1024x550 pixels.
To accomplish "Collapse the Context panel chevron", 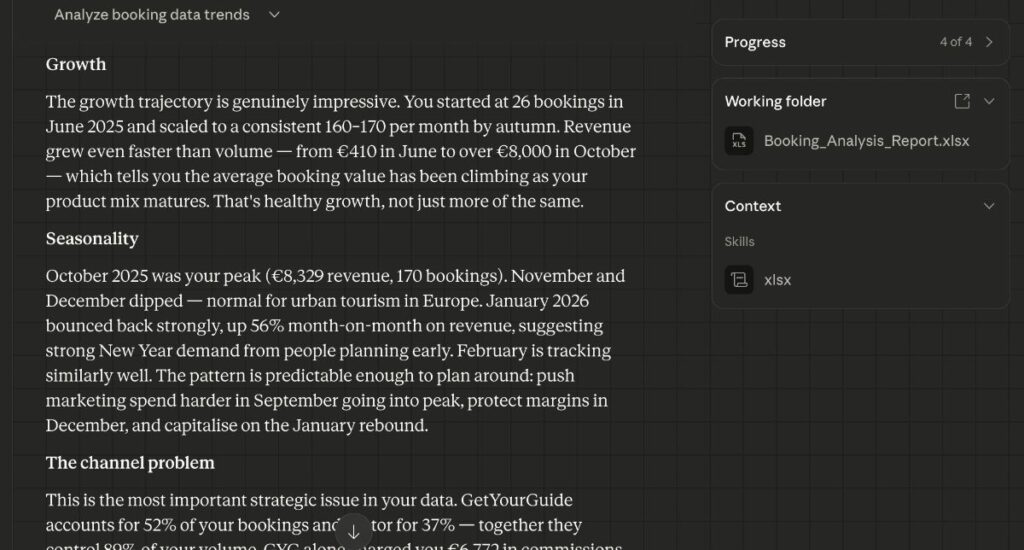I will click(x=989, y=206).
